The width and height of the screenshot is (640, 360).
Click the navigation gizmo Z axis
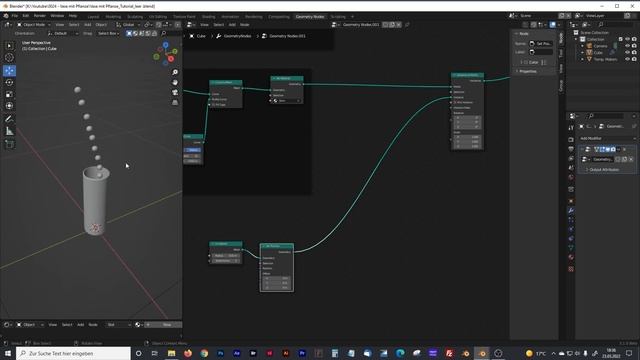[165, 45]
